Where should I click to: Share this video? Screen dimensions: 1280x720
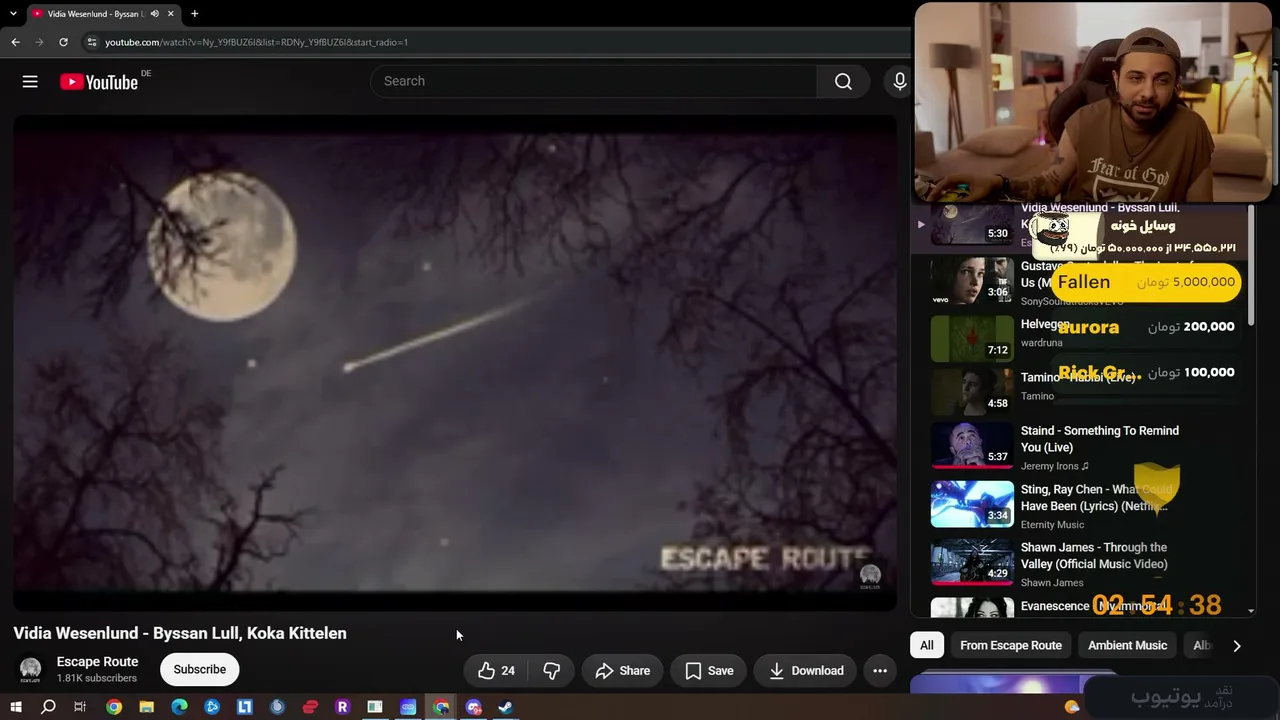pos(622,671)
